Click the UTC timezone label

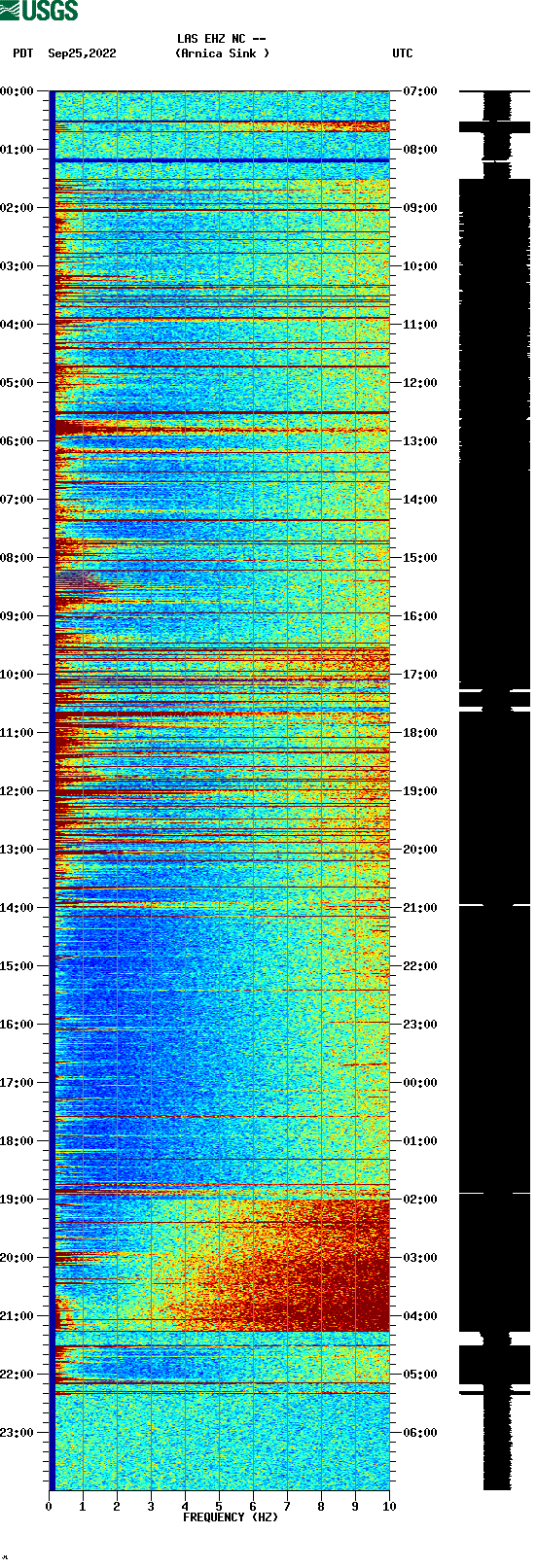403,53
